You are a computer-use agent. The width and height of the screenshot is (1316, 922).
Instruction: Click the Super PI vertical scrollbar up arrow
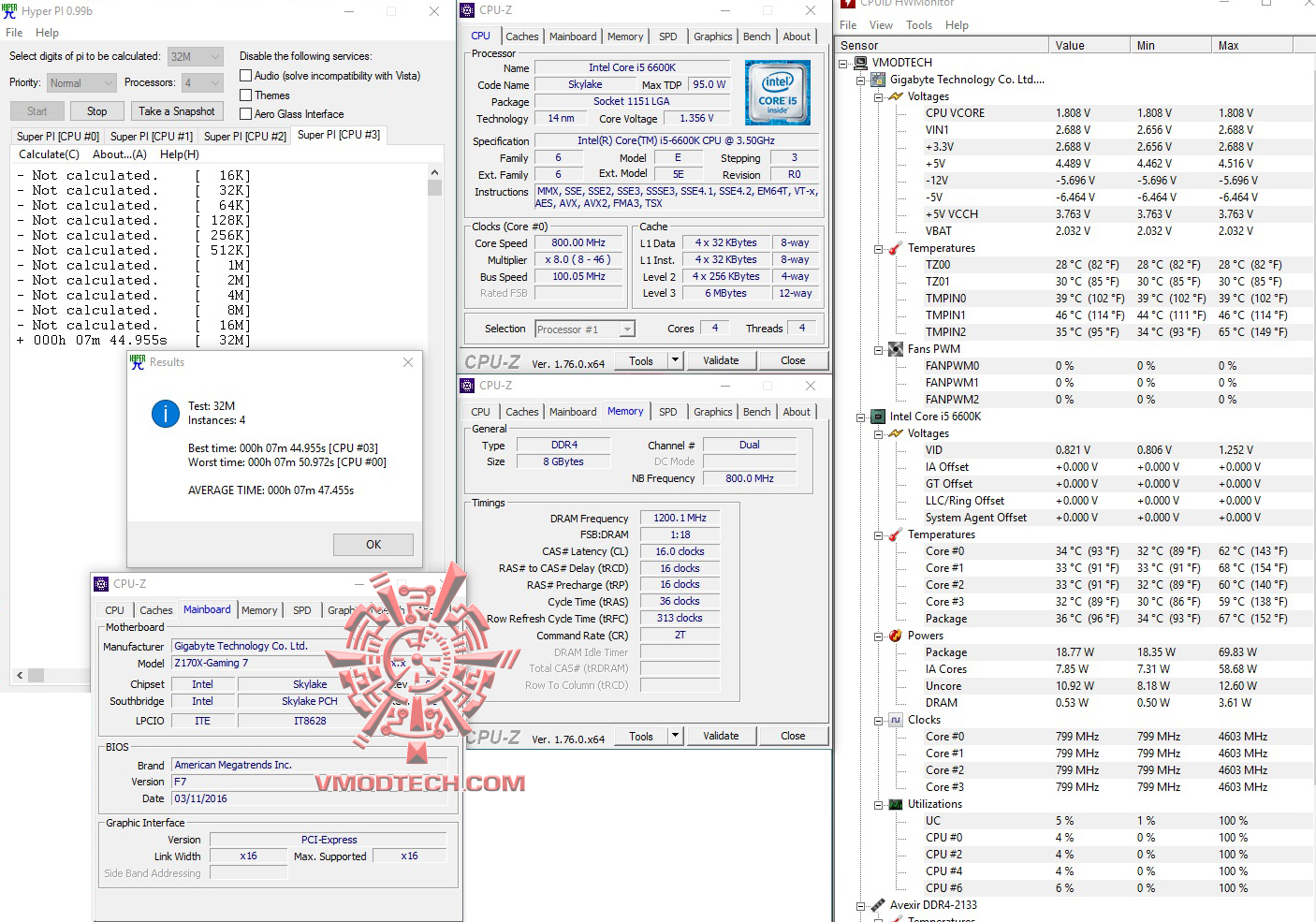[x=434, y=173]
